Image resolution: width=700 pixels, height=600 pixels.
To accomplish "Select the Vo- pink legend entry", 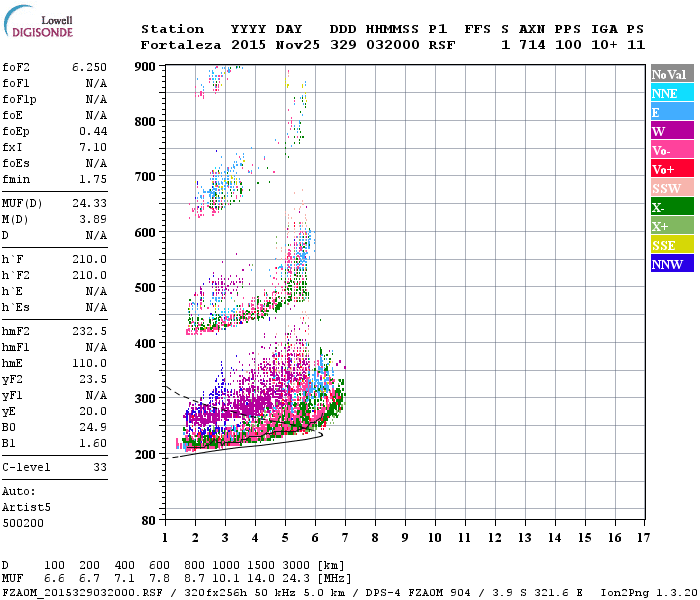I will [x=671, y=150].
